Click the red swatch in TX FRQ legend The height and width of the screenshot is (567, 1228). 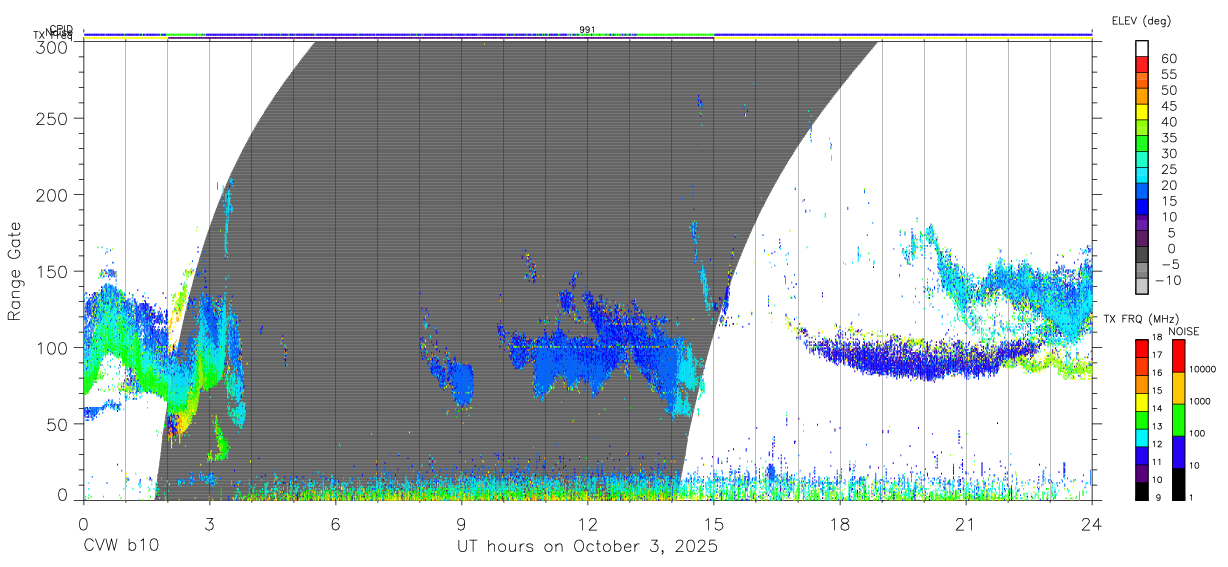pos(1142,349)
